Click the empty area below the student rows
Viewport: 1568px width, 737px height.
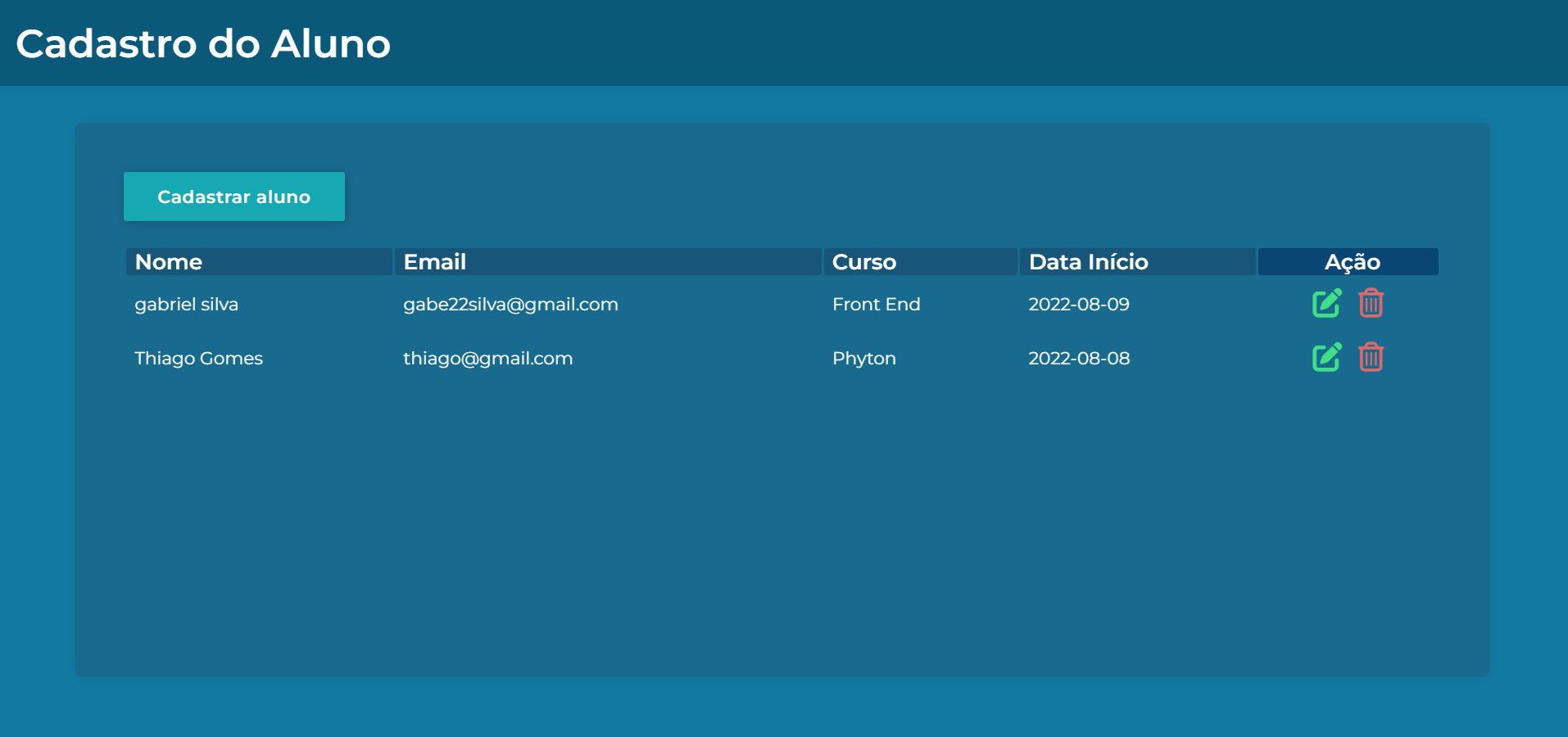point(782,524)
